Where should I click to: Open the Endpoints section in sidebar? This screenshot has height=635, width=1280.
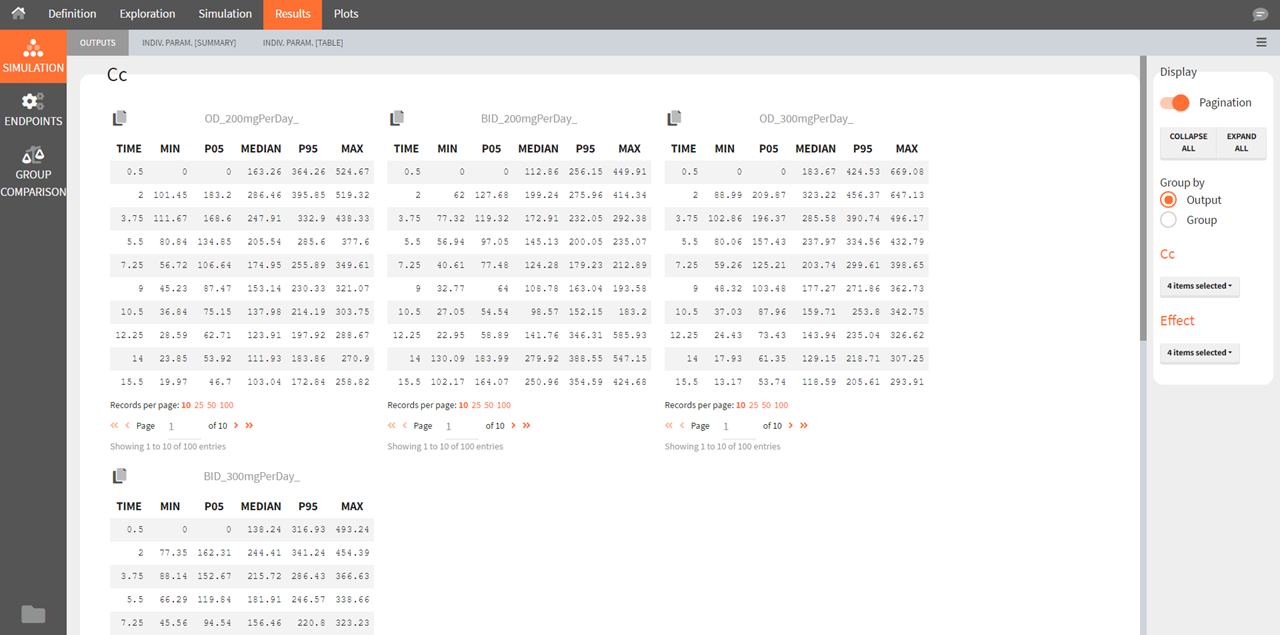[x=33, y=110]
